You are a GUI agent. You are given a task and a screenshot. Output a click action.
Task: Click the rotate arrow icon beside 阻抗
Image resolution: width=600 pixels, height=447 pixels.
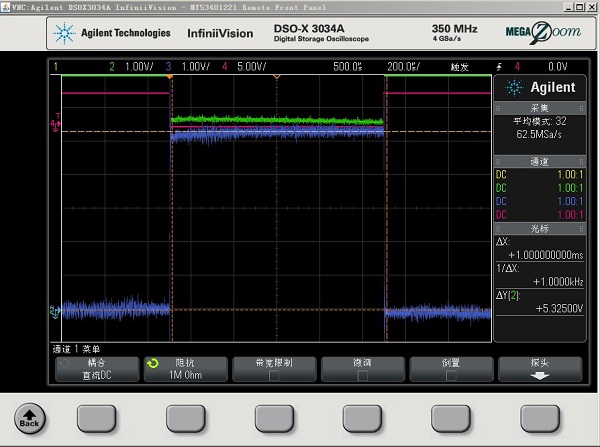(152, 364)
